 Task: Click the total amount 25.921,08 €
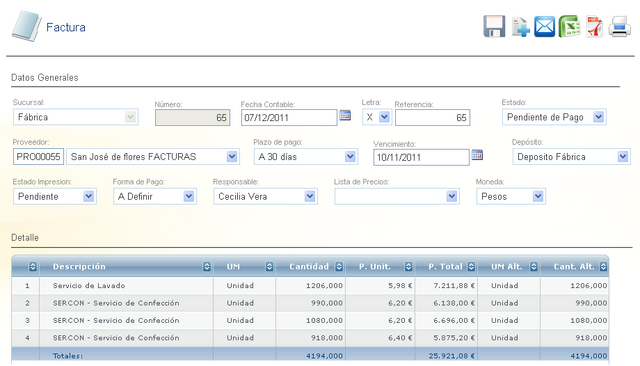point(451,356)
